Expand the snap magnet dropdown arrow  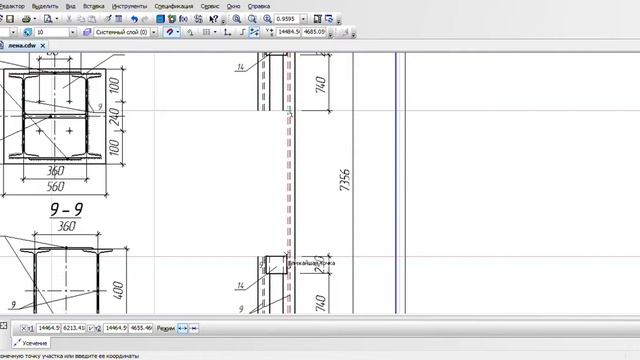(x=178, y=32)
